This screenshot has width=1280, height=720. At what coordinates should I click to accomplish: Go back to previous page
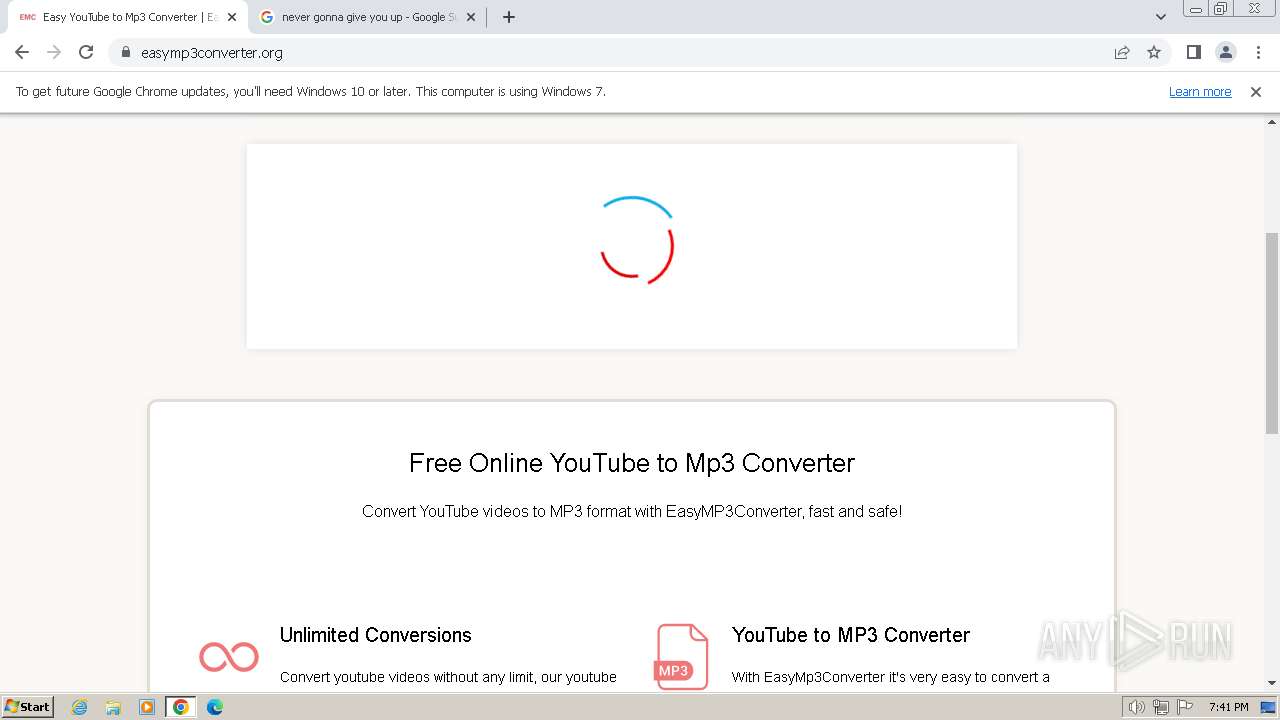22,52
